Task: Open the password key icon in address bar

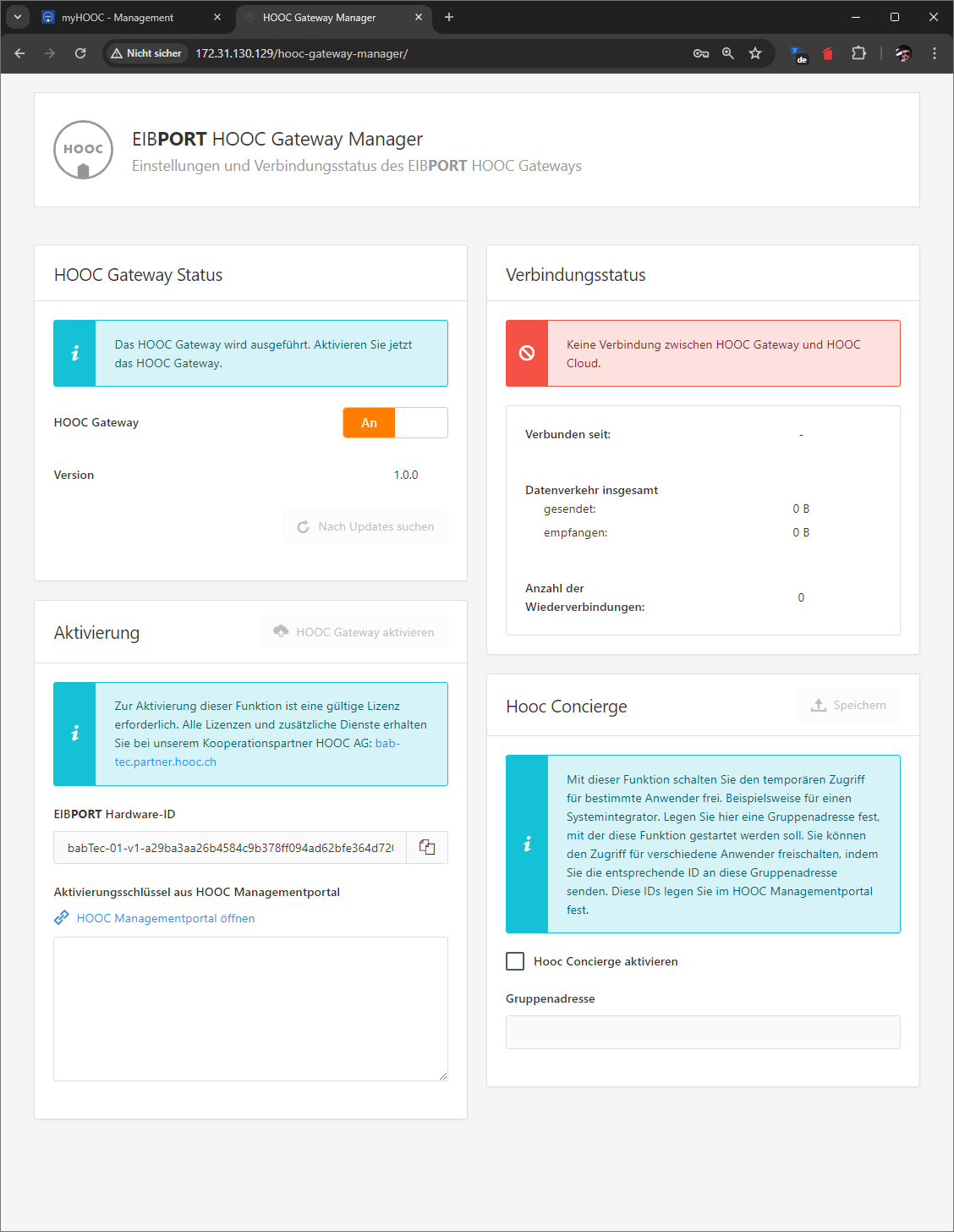Action: (x=701, y=53)
